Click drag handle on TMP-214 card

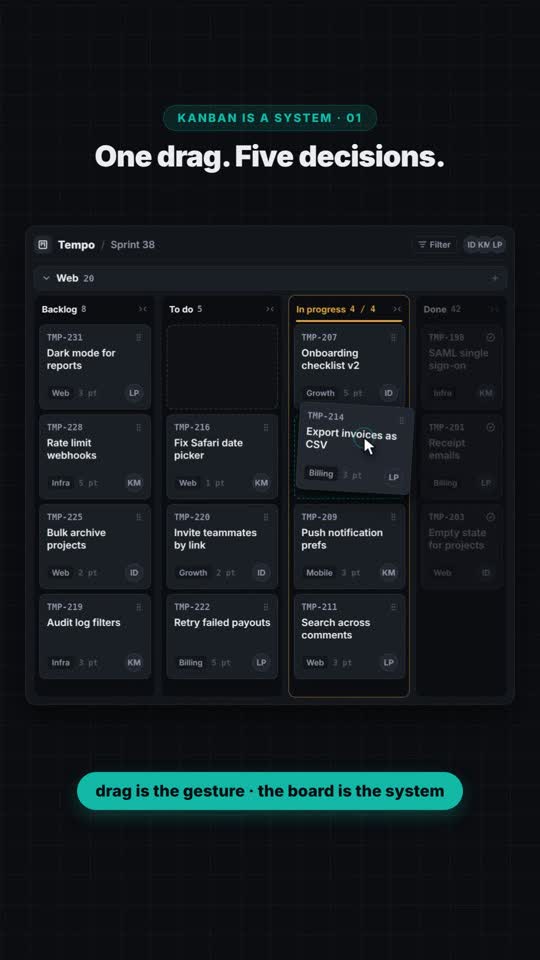click(402, 421)
